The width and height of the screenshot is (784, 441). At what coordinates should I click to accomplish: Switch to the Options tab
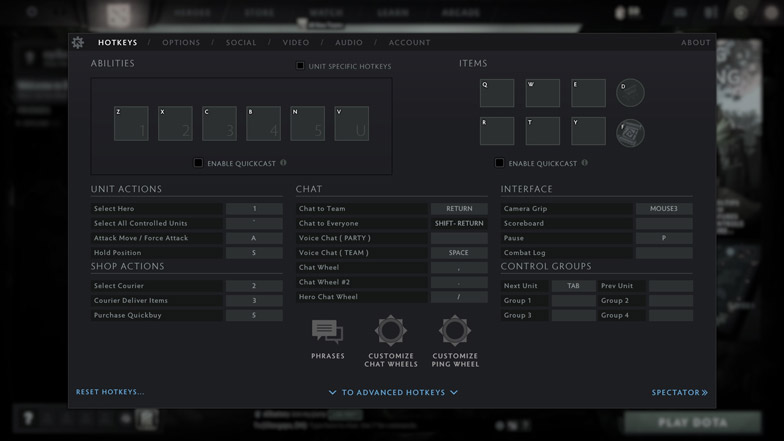point(181,42)
